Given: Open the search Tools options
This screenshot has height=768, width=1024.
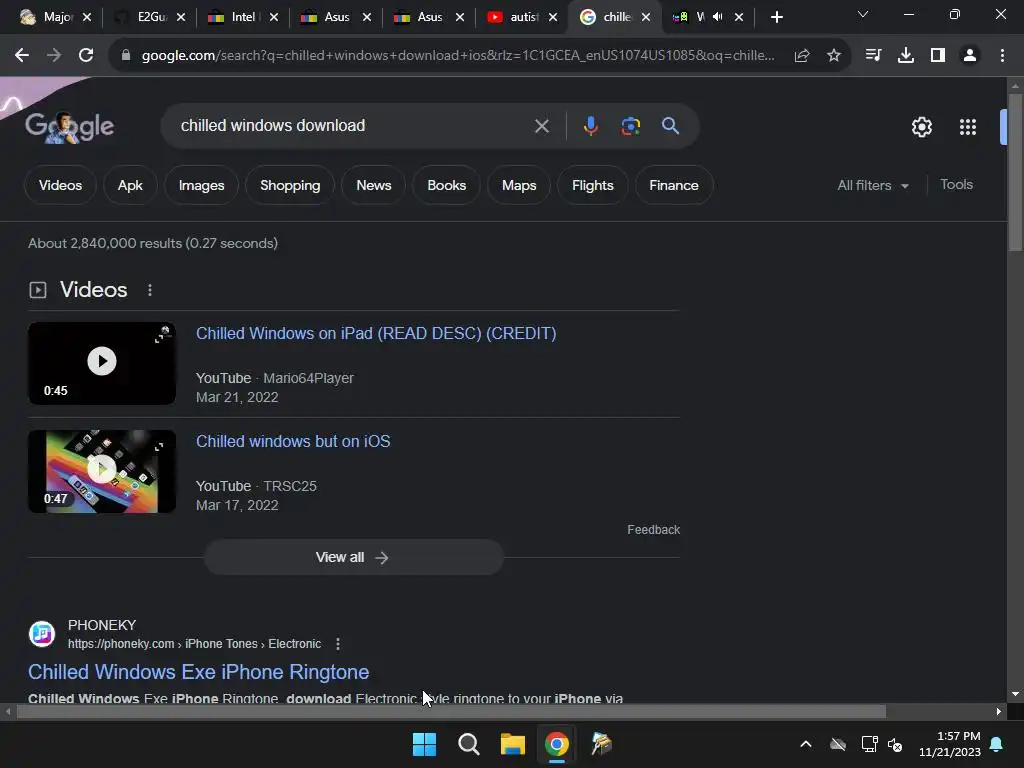Looking at the screenshot, I should click(x=956, y=185).
